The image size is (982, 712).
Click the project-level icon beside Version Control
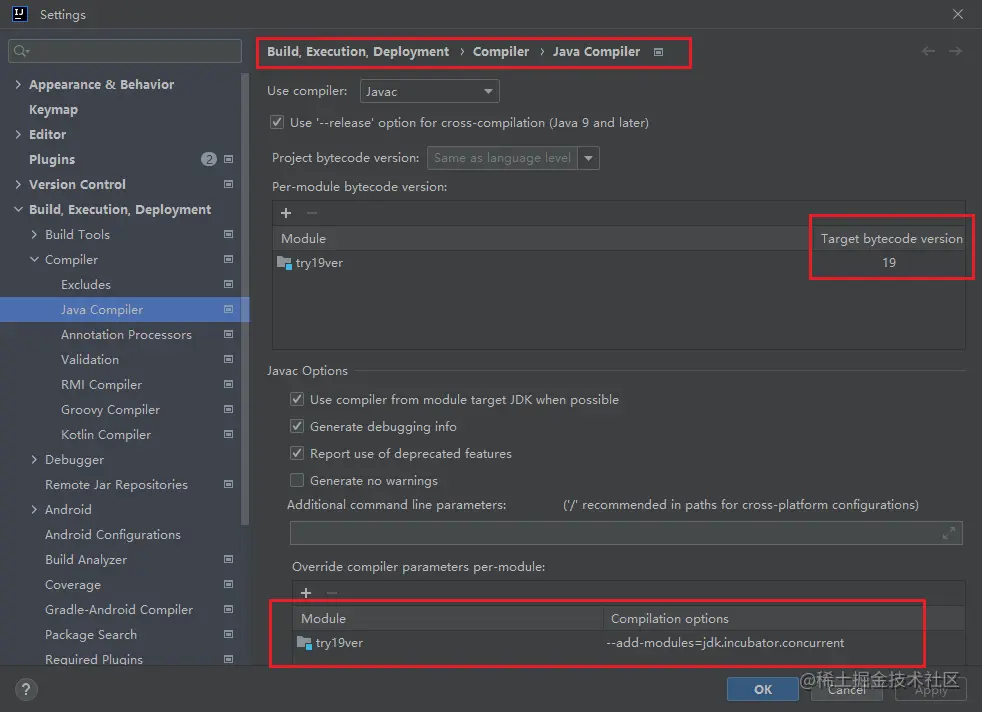point(229,184)
